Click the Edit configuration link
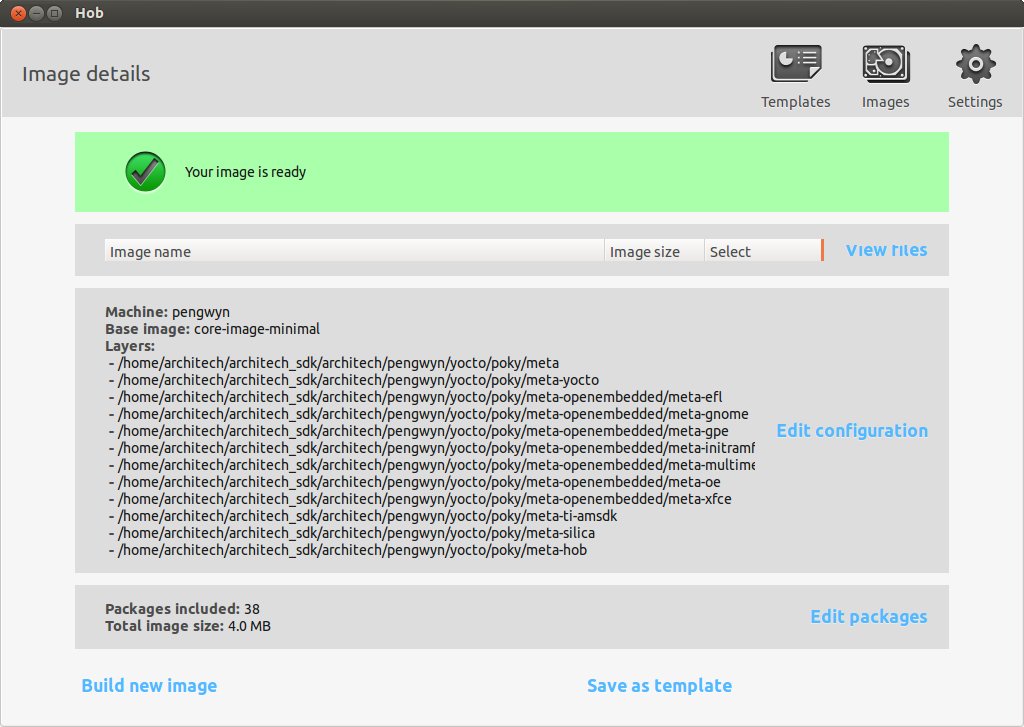 point(852,430)
